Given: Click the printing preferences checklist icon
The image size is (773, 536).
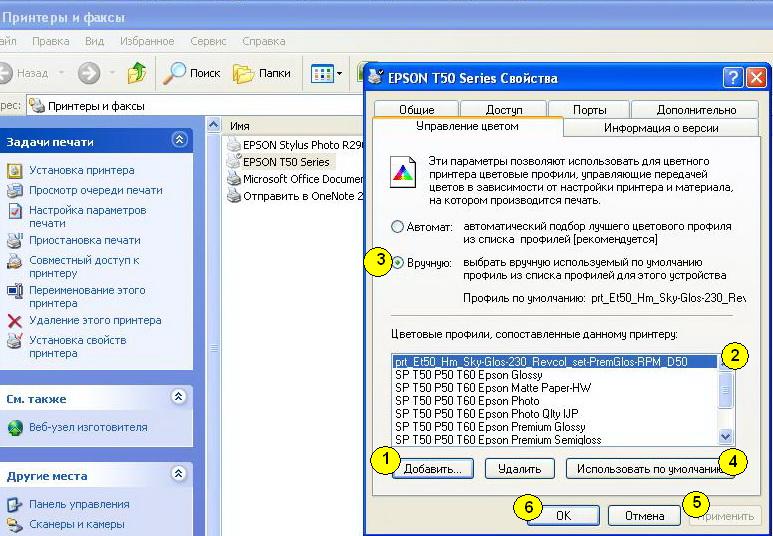Looking at the screenshot, I should tap(15, 211).
